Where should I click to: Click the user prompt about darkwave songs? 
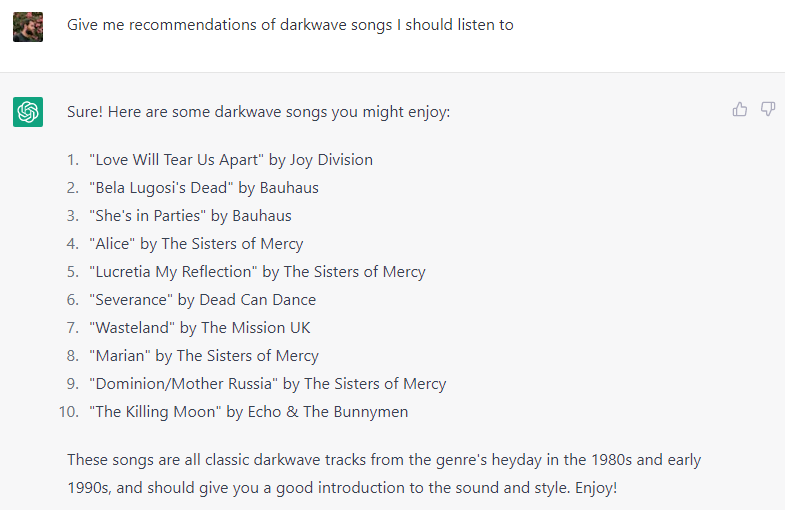coord(290,25)
